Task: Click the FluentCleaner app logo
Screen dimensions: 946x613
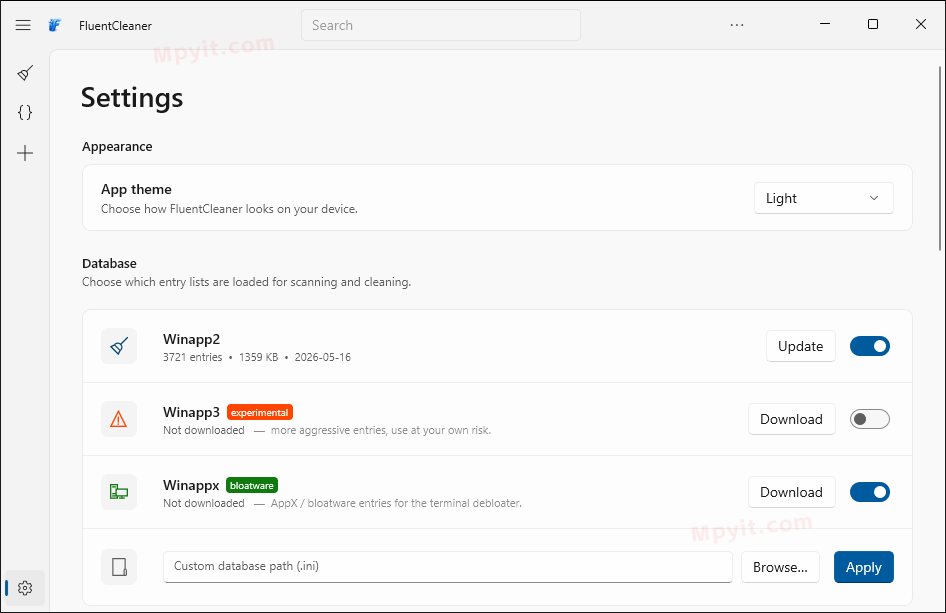Action: (x=55, y=25)
